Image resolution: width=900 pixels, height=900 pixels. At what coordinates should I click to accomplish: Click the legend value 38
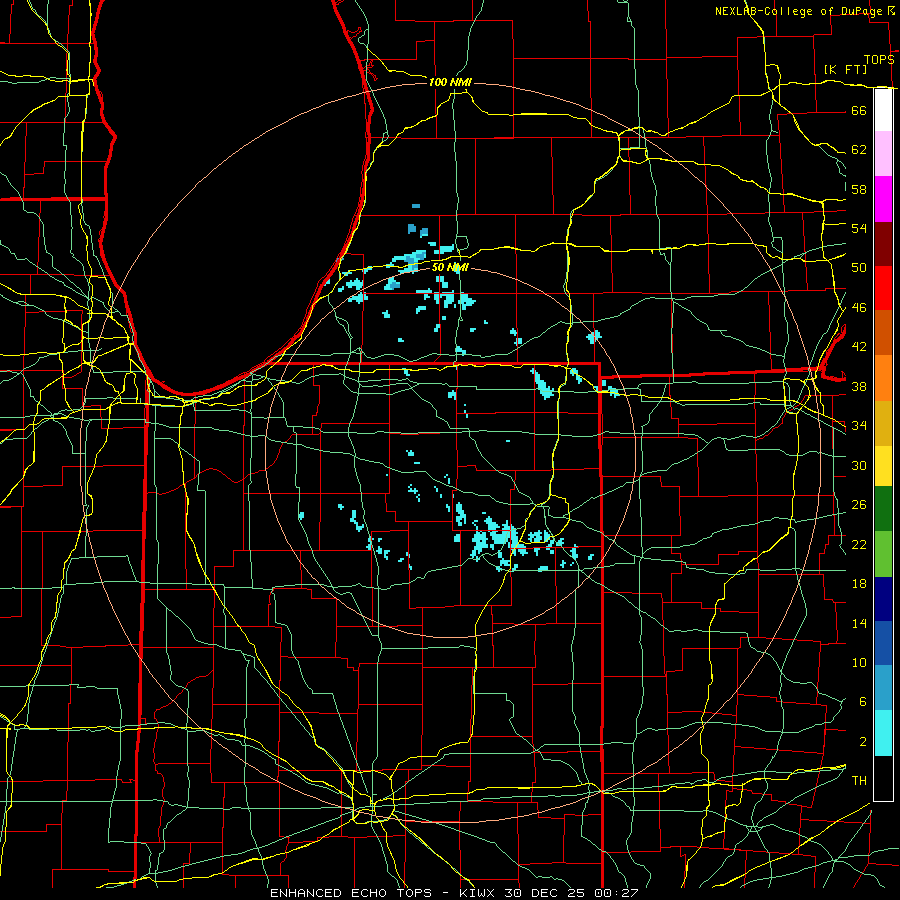pos(859,387)
